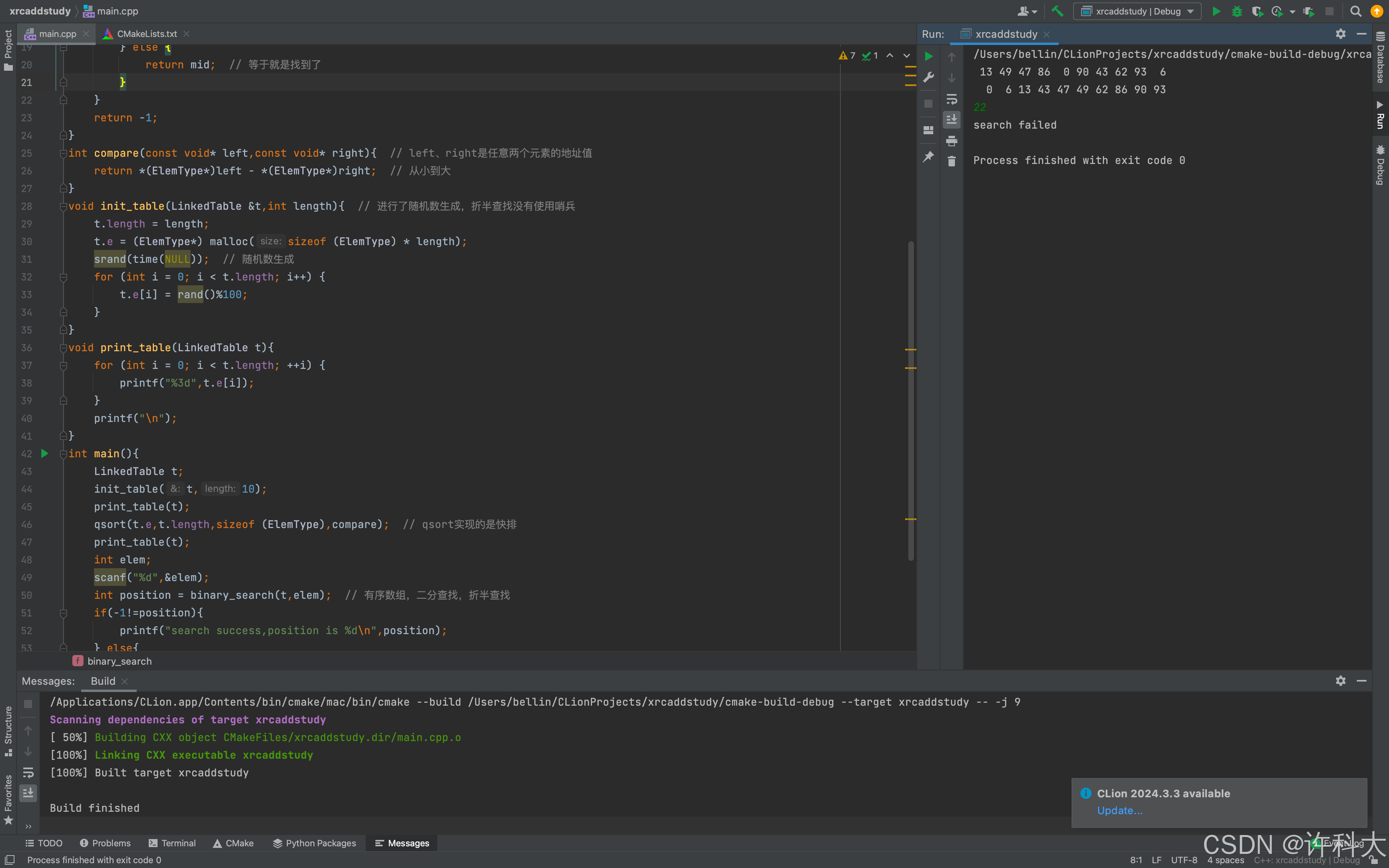1389x868 pixels.
Task: Click the binary_search breadcrumb
Action: pyautogui.click(x=119, y=661)
